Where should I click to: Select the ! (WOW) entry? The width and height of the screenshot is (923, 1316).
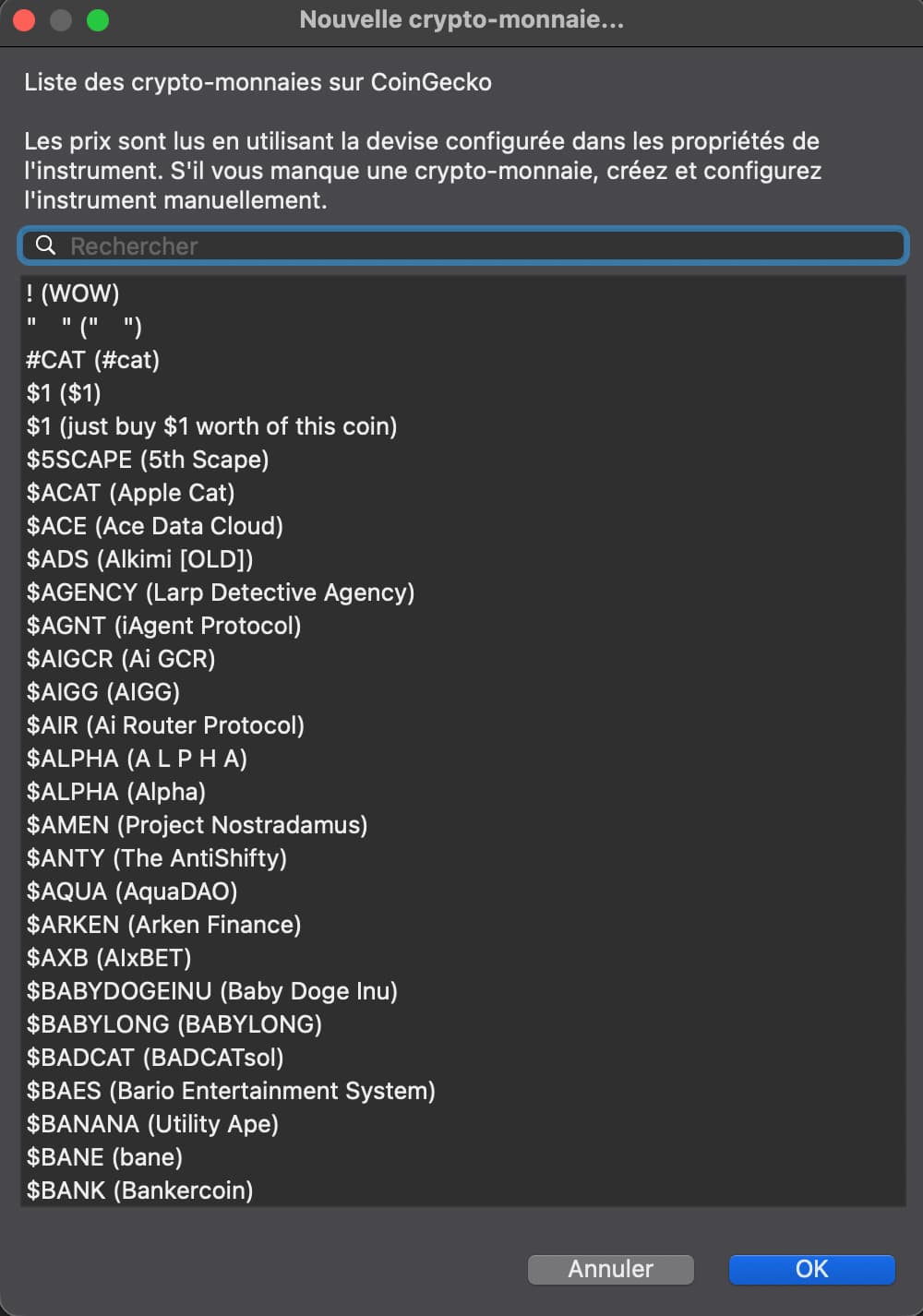point(74,293)
